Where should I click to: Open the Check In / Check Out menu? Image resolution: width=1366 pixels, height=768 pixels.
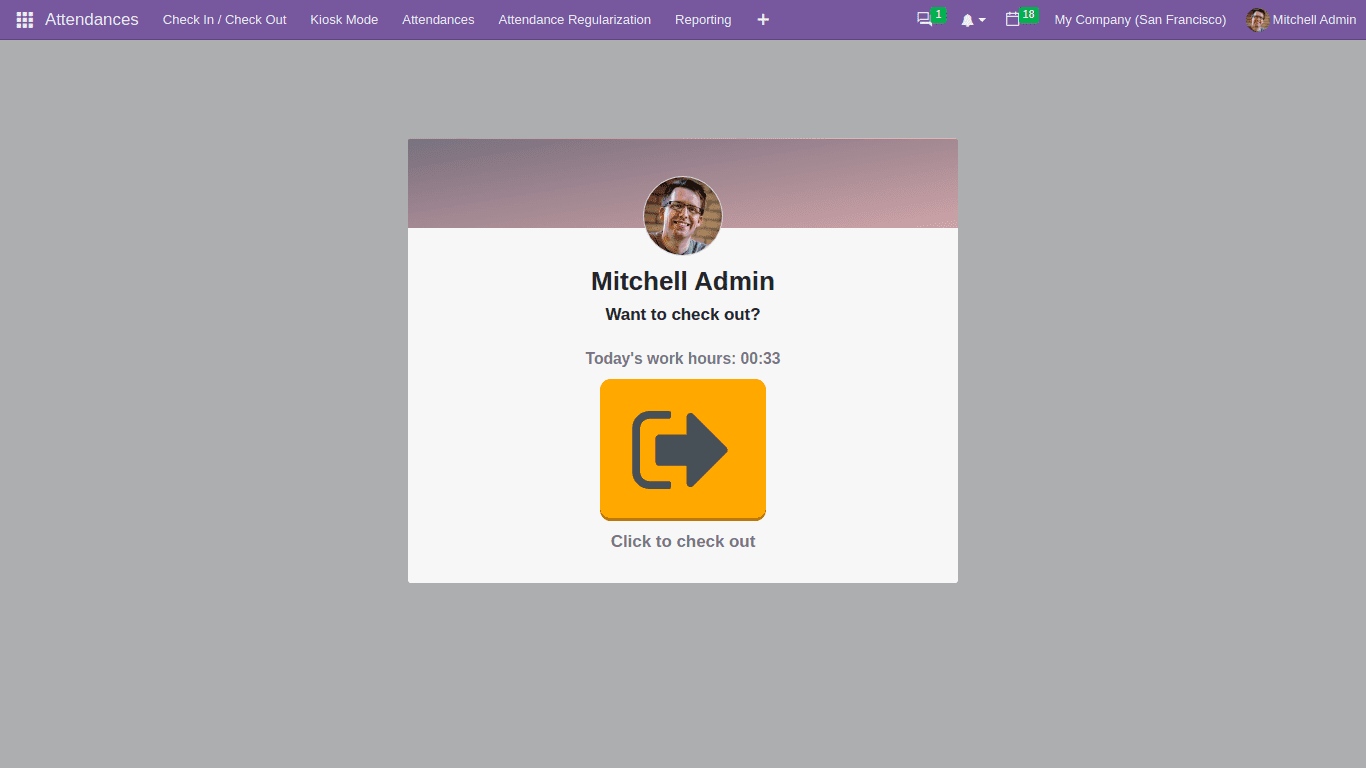[x=224, y=19]
